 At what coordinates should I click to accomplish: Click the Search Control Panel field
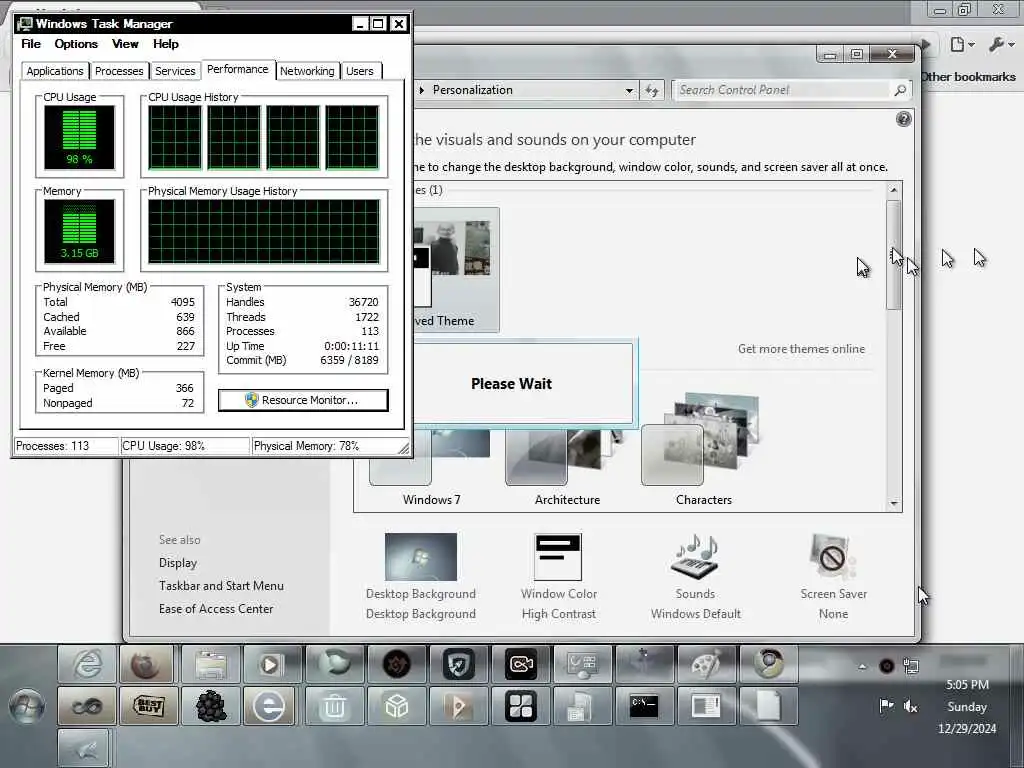(x=782, y=90)
